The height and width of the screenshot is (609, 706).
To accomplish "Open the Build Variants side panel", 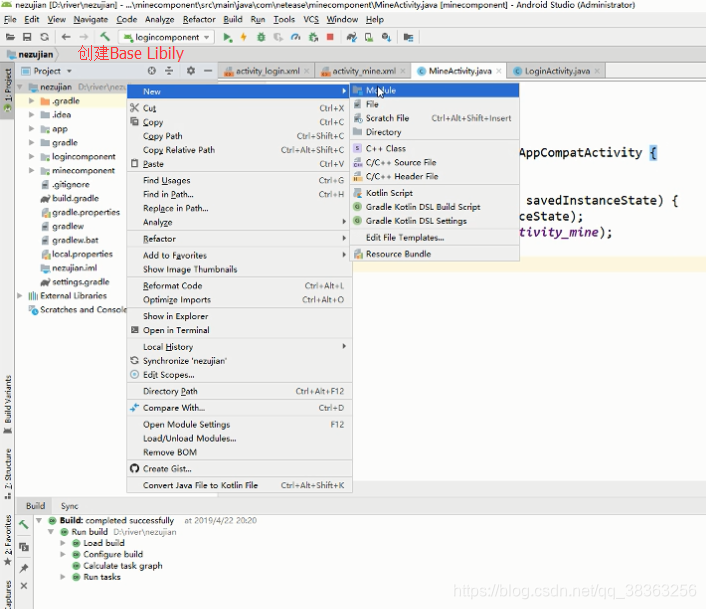I will (x=8, y=404).
